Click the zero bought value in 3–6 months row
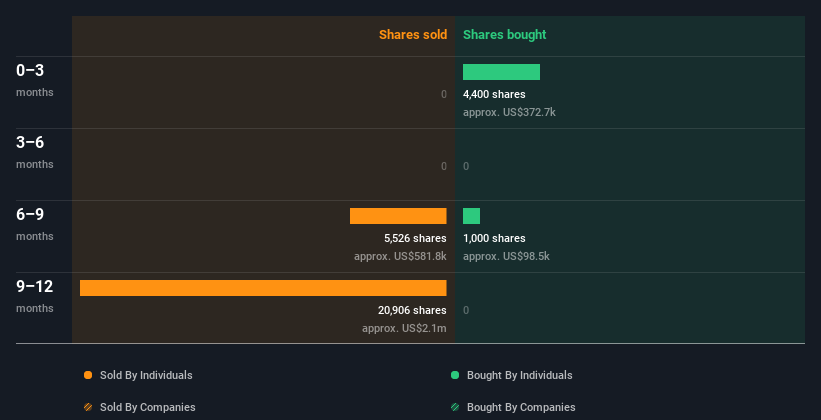Screen dimensions: 821x420 [x=466, y=166]
